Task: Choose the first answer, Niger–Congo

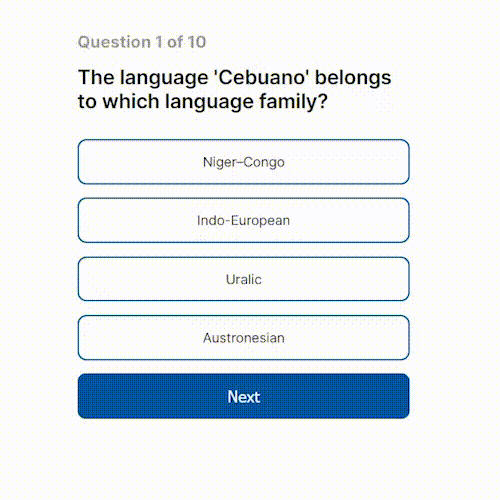Action: click(244, 162)
